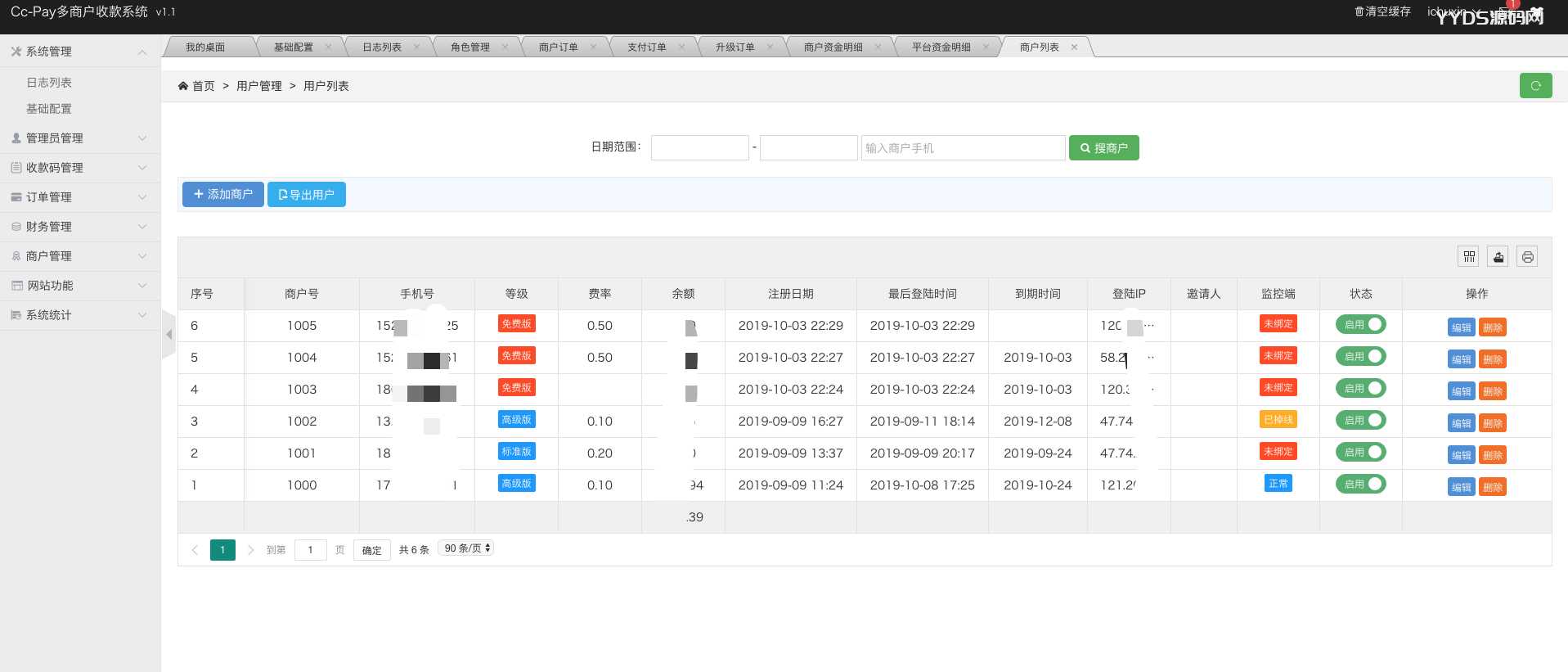Click 编辑 for merchant 1005

tap(1461, 327)
